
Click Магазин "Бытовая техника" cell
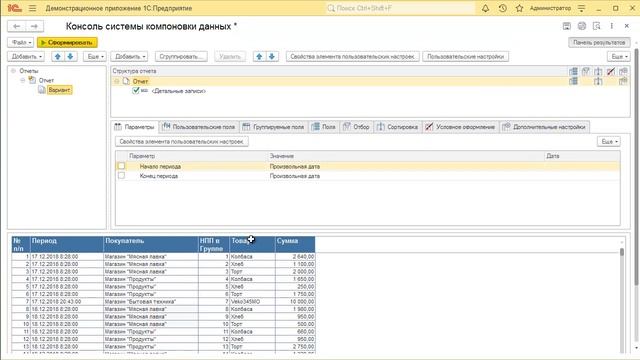tap(151, 302)
